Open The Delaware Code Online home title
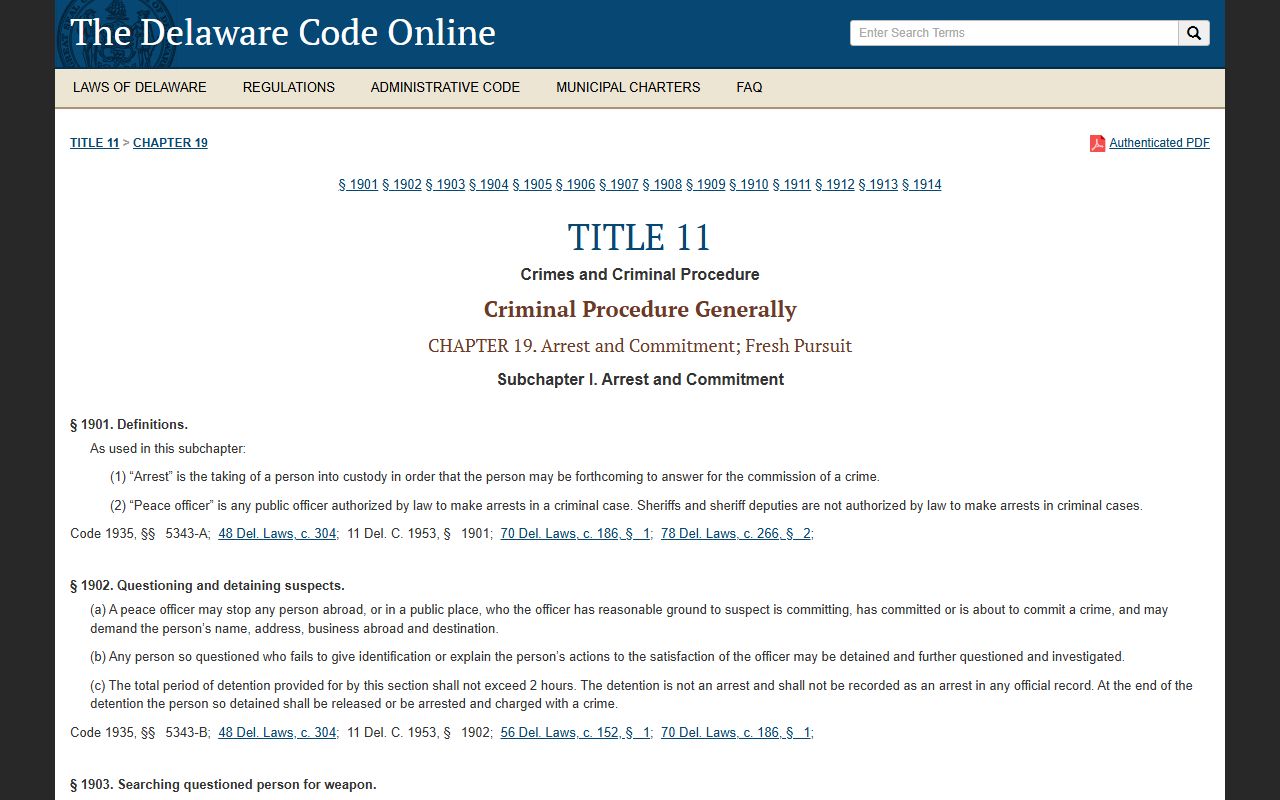The height and width of the screenshot is (800, 1280). [283, 33]
